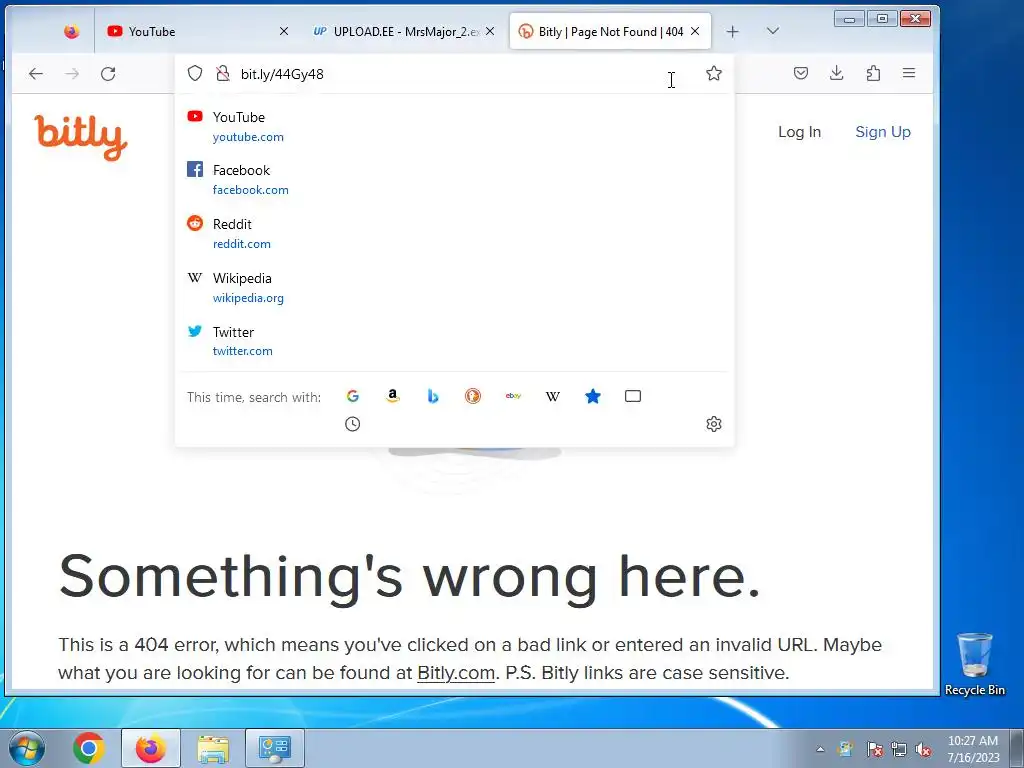Click the network tray icon
This screenshot has height=768, width=1024.
(x=899, y=749)
